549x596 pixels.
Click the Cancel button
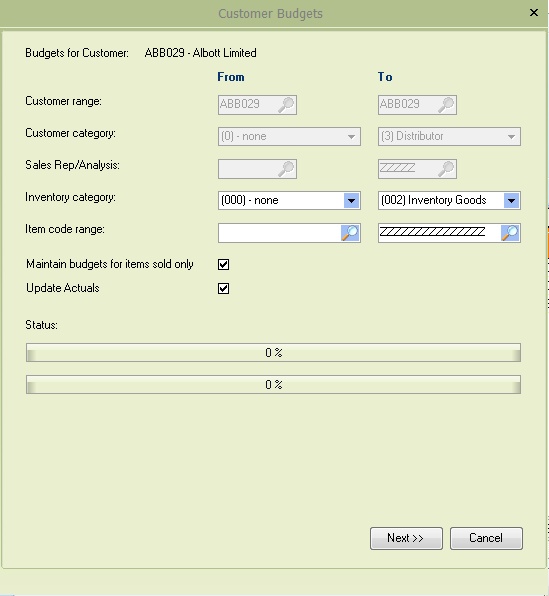pyautogui.click(x=486, y=538)
